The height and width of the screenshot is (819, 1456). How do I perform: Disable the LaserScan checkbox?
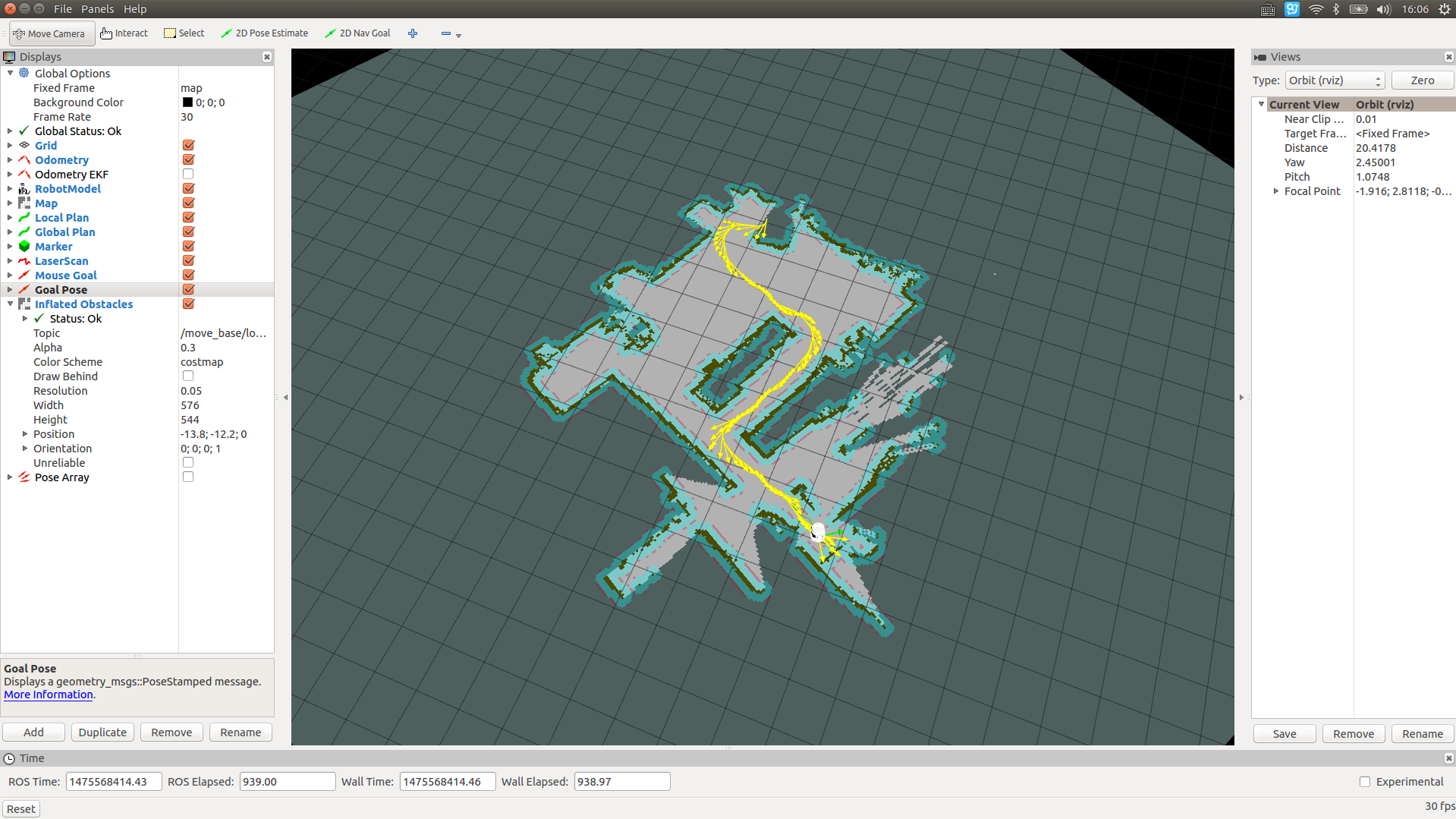click(188, 260)
